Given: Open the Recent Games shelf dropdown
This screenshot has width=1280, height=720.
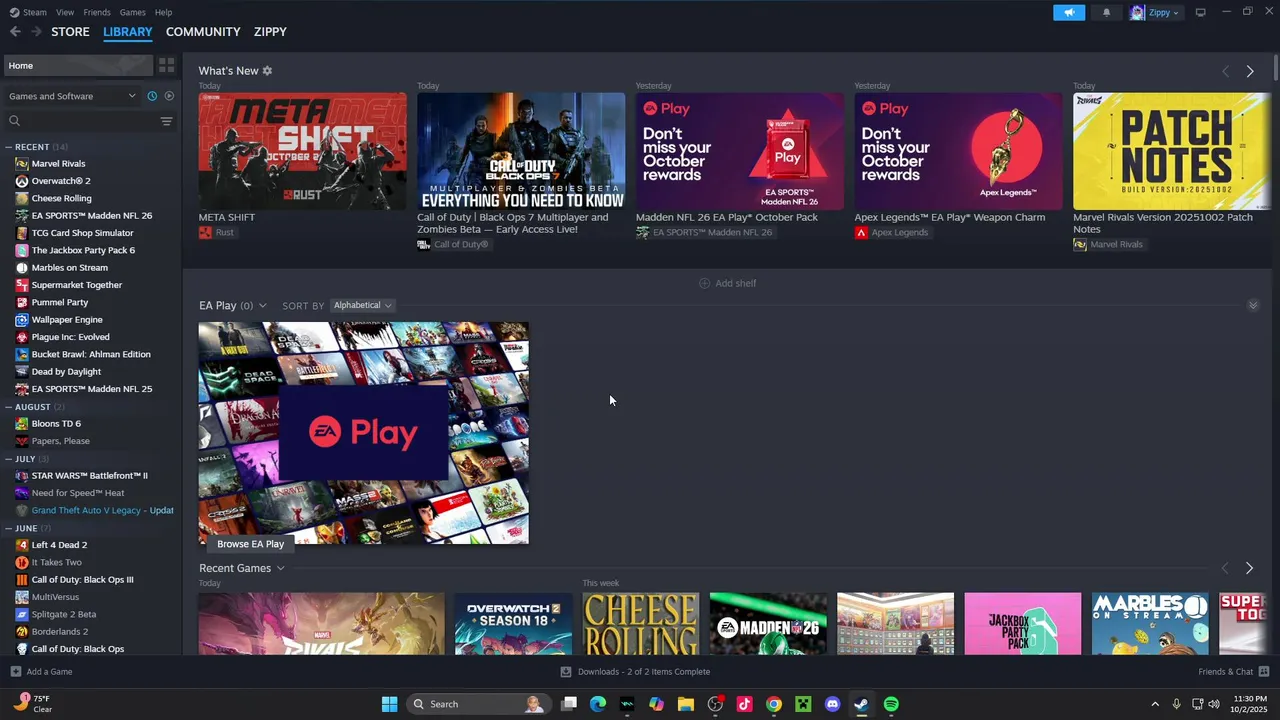Looking at the screenshot, I should click(x=280, y=568).
